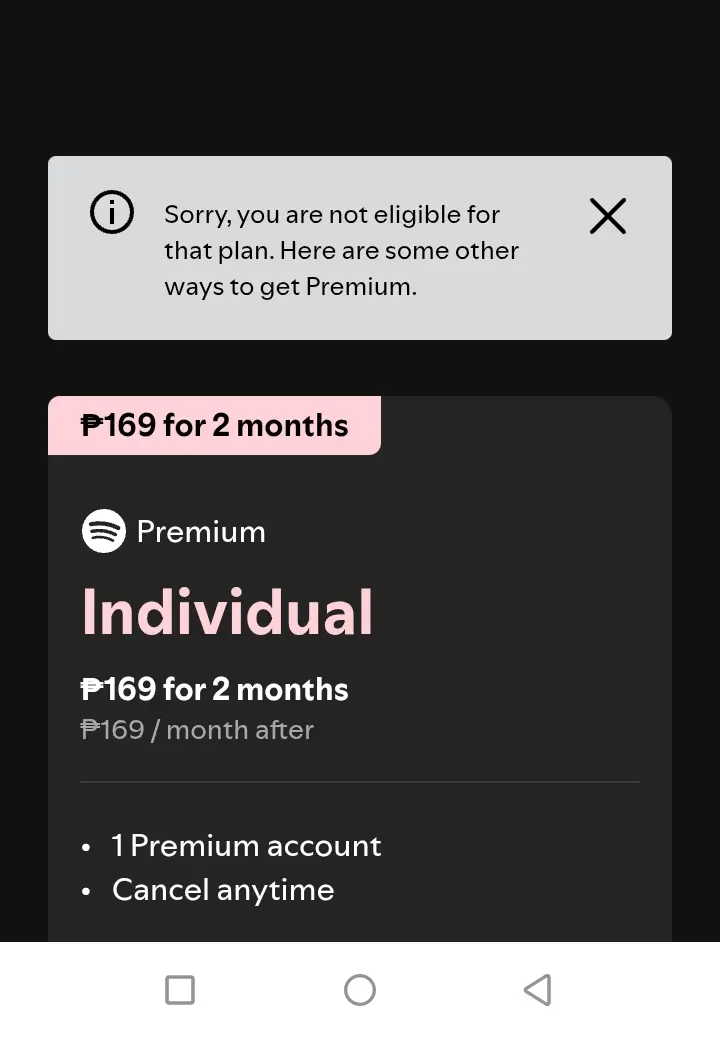Select the Cancel anytime feature line

pos(223,890)
